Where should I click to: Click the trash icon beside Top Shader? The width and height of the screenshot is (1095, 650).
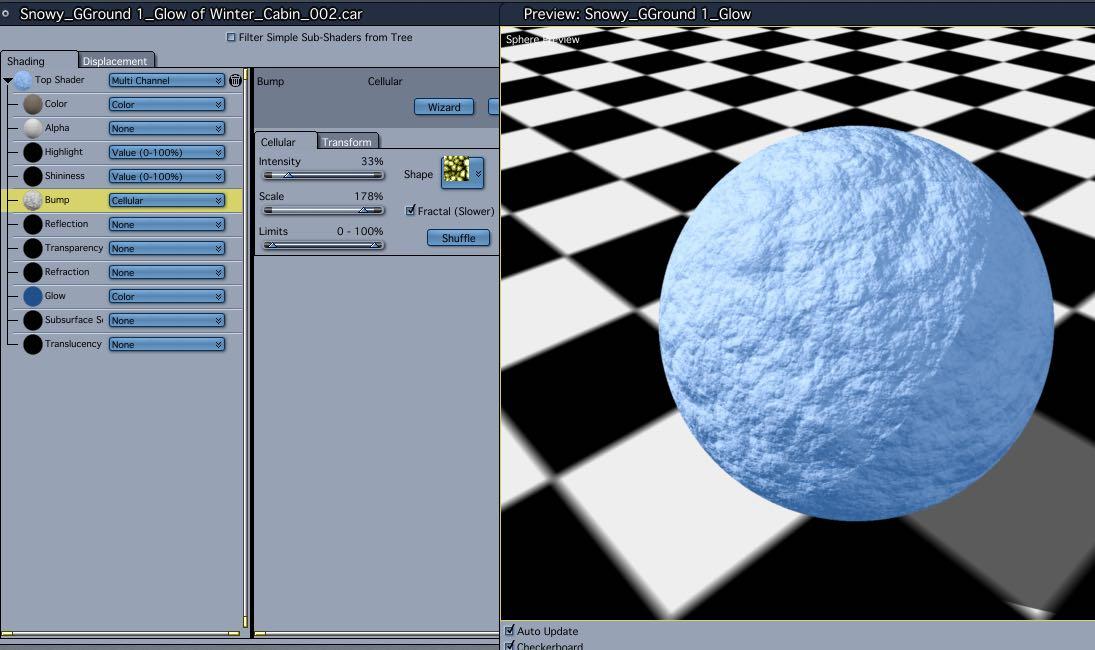click(x=235, y=80)
